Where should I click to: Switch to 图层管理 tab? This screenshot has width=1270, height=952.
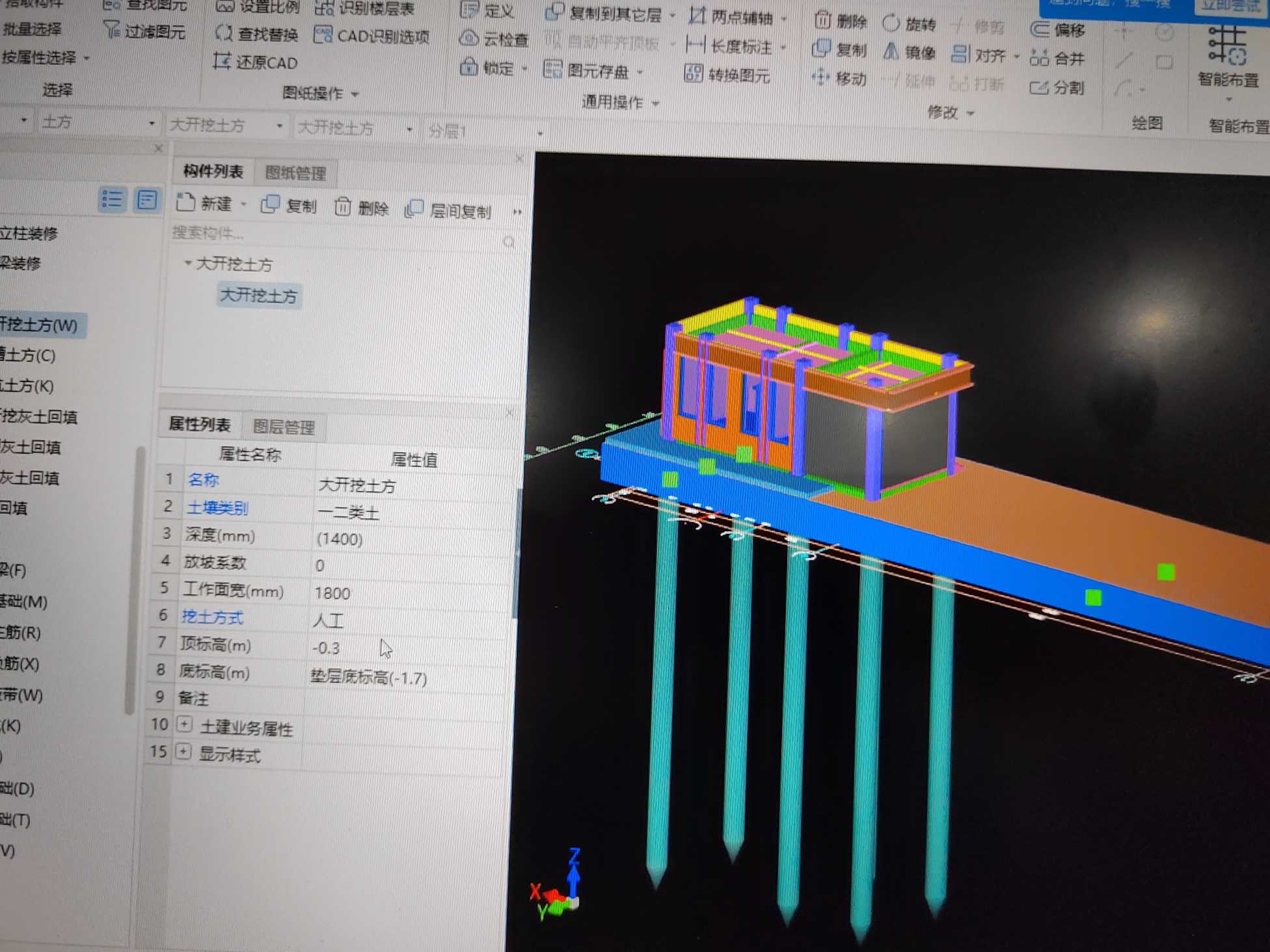284,427
